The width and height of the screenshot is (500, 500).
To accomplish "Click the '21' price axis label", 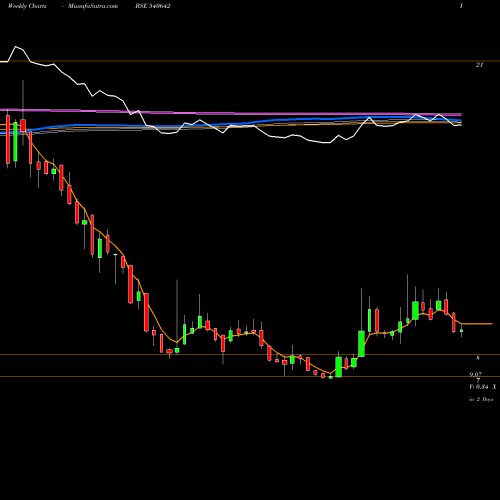I will click(479, 65).
